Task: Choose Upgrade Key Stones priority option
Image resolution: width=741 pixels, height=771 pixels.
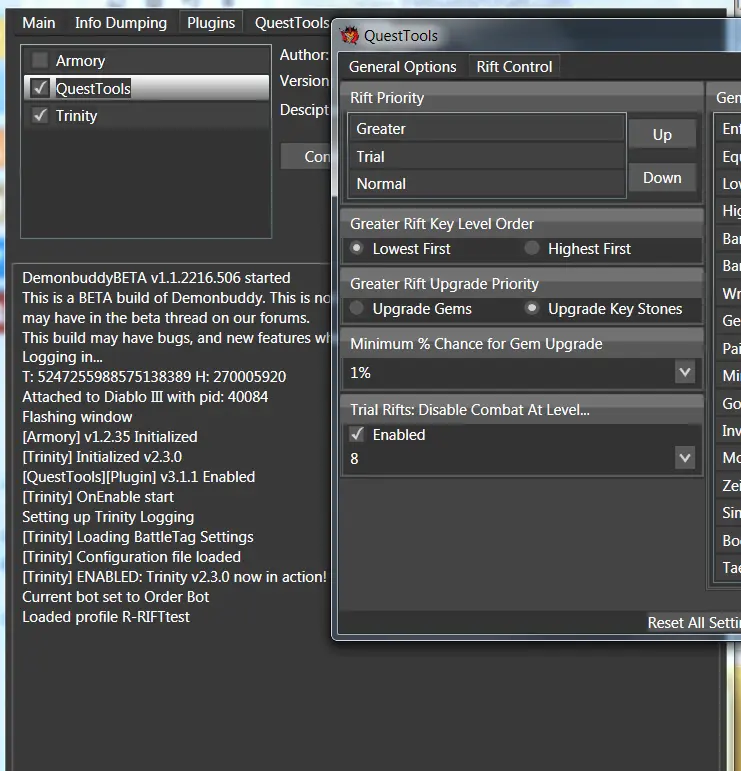Action: [x=532, y=308]
